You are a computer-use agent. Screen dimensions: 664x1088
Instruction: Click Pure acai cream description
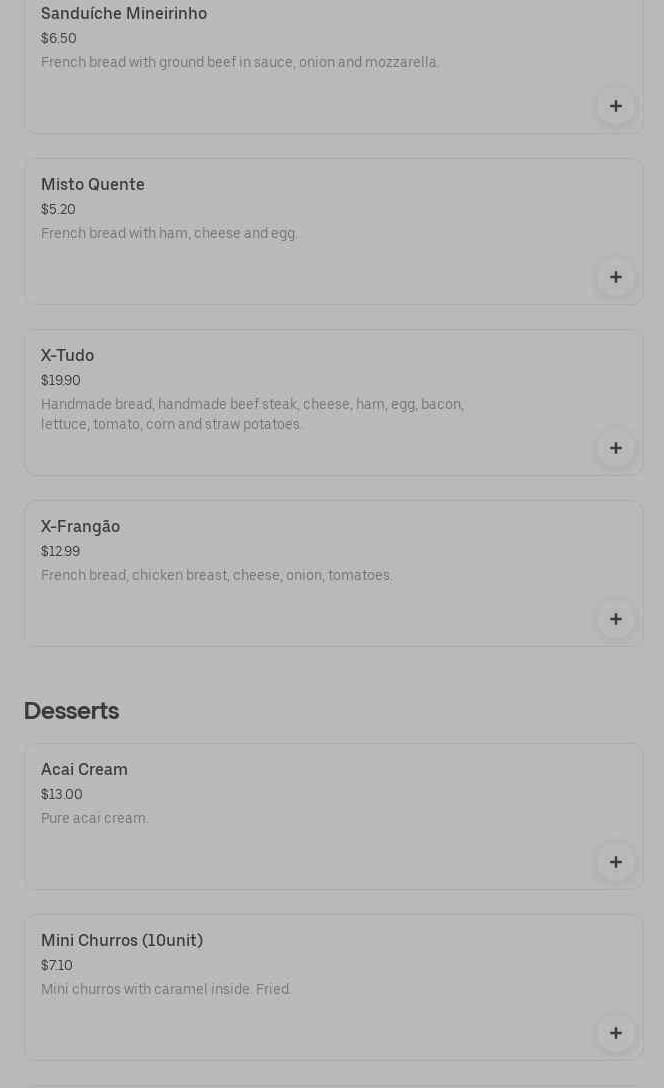[95, 819]
